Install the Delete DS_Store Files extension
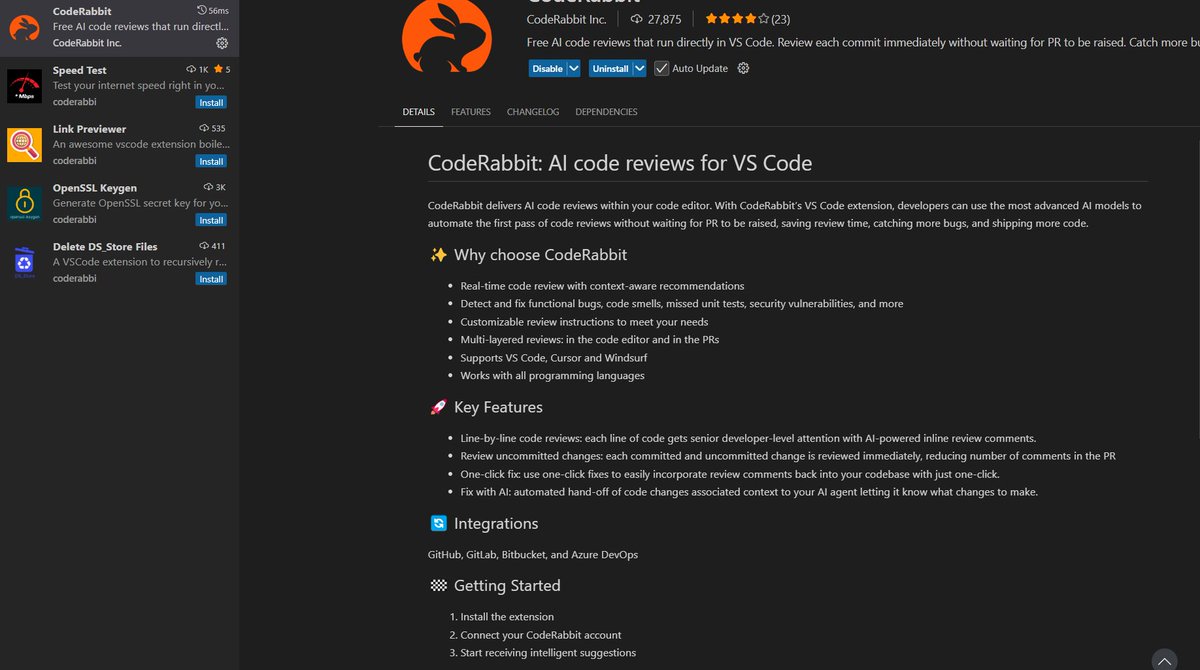Screen dimensions: 1200x670 pos(211,279)
